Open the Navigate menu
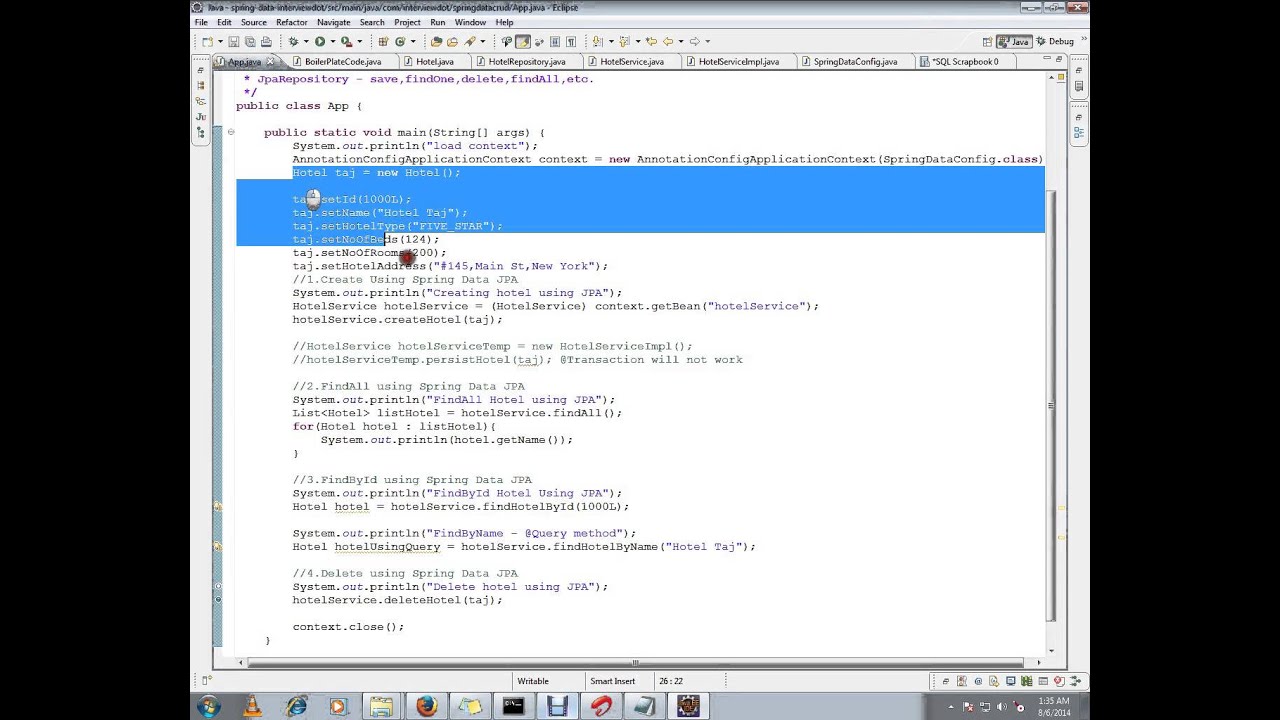1280x720 pixels. coord(334,22)
